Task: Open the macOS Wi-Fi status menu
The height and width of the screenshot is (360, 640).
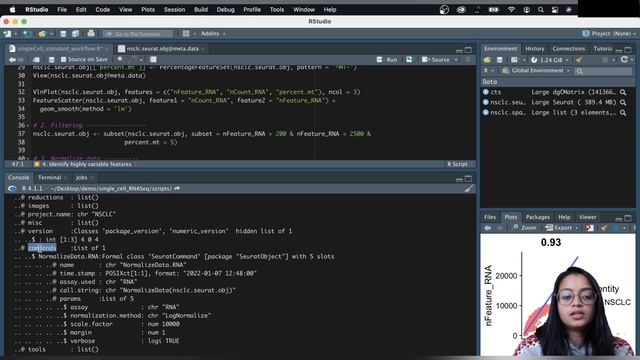Action: [511, 10]
